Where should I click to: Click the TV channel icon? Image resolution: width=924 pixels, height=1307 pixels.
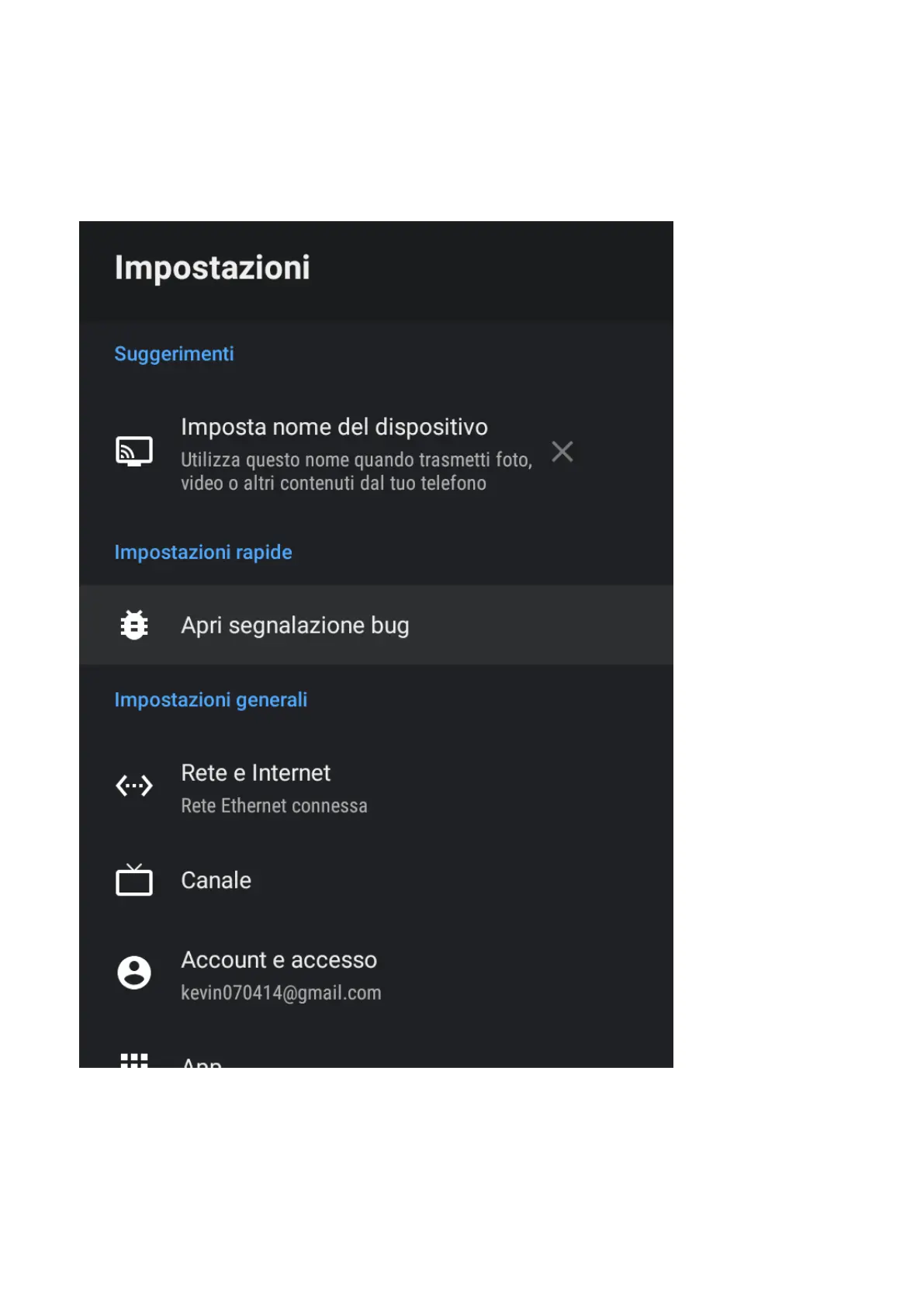(134, 879)
